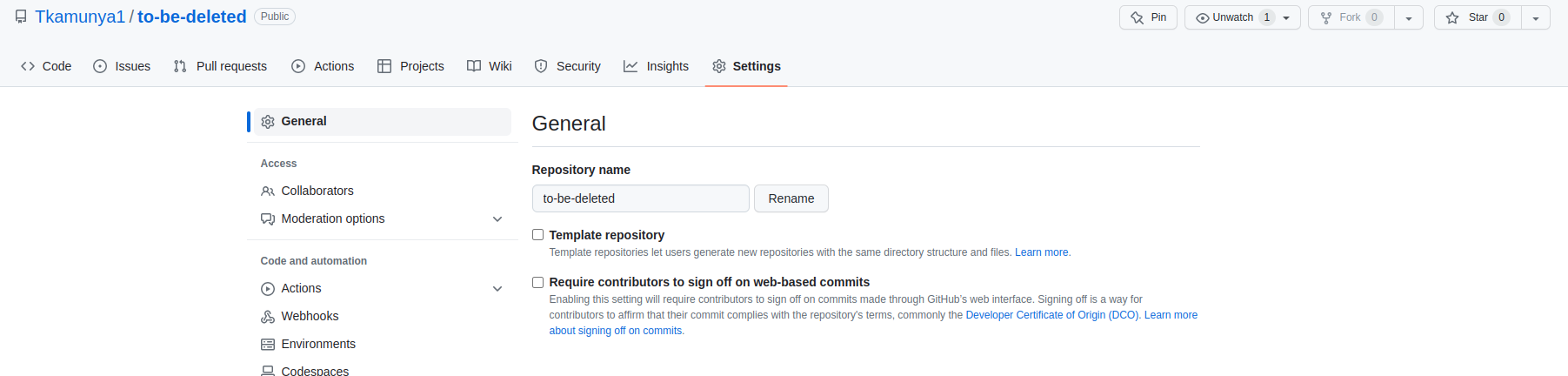This screenshot has width=1568, height=376.
Task: Click the Issues circle-dot icon
Action: [100, 66]
